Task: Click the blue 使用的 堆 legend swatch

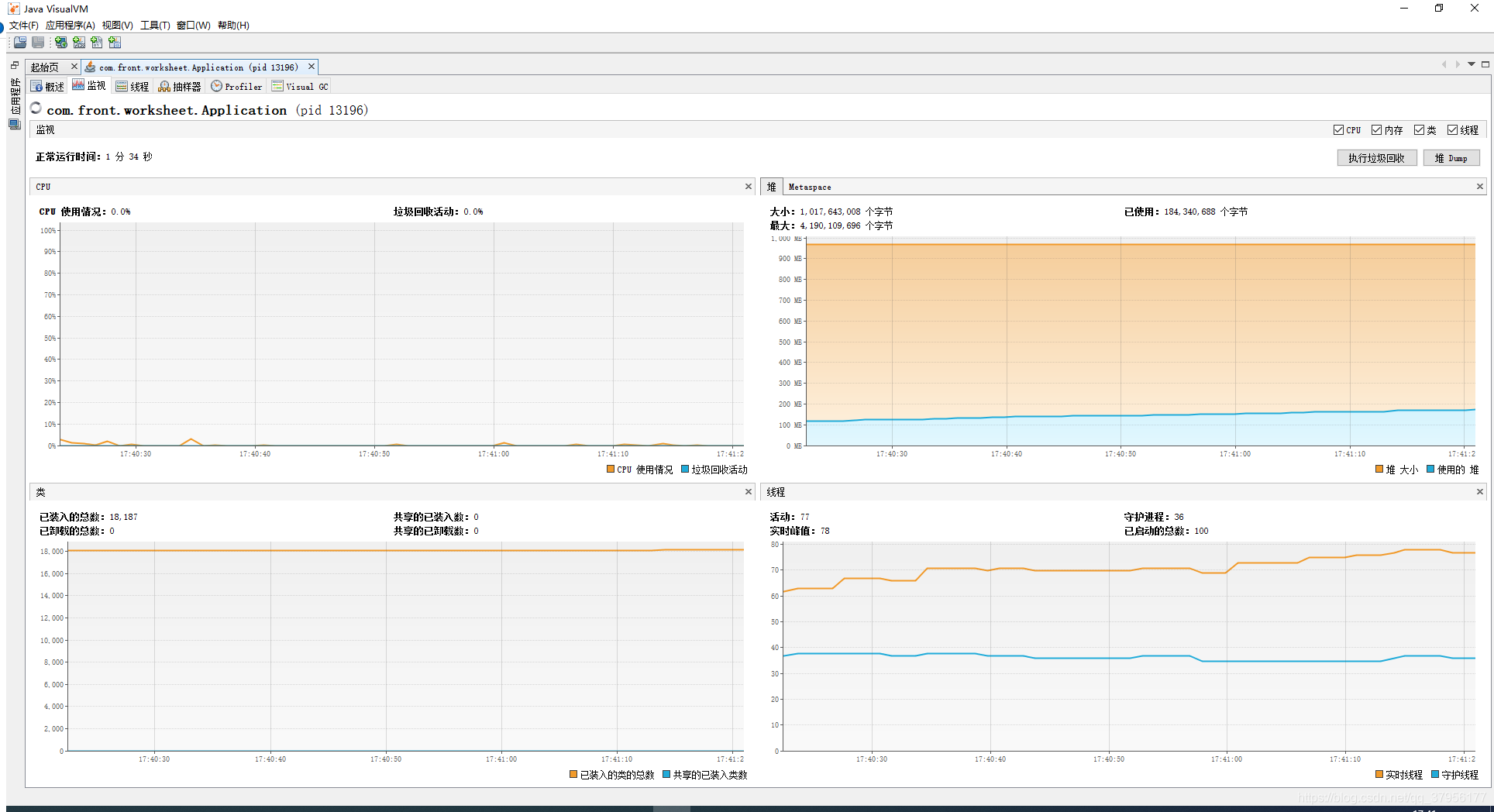Action: [x=1430, y=469]
